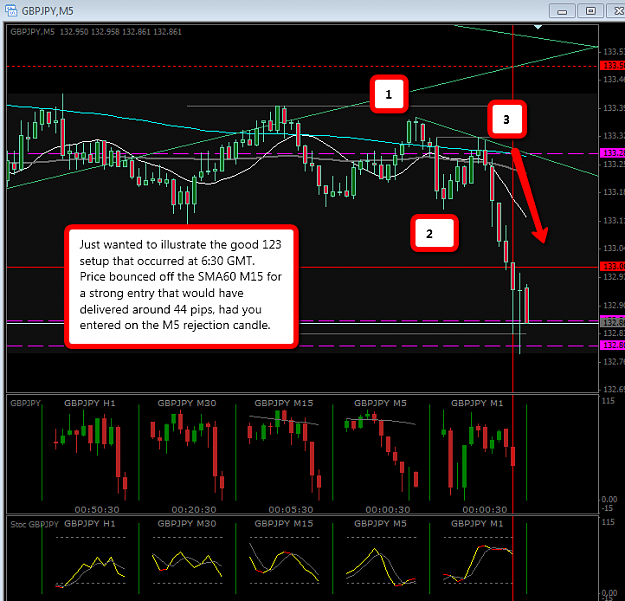Click the 'GBPJPY M1' label in candle panel

click(x=477, y=403)
